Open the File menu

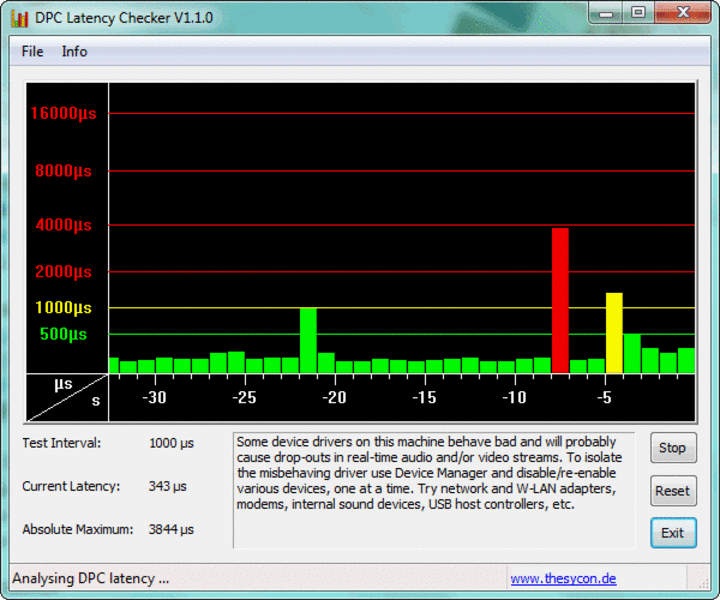[x=32, y=51]
